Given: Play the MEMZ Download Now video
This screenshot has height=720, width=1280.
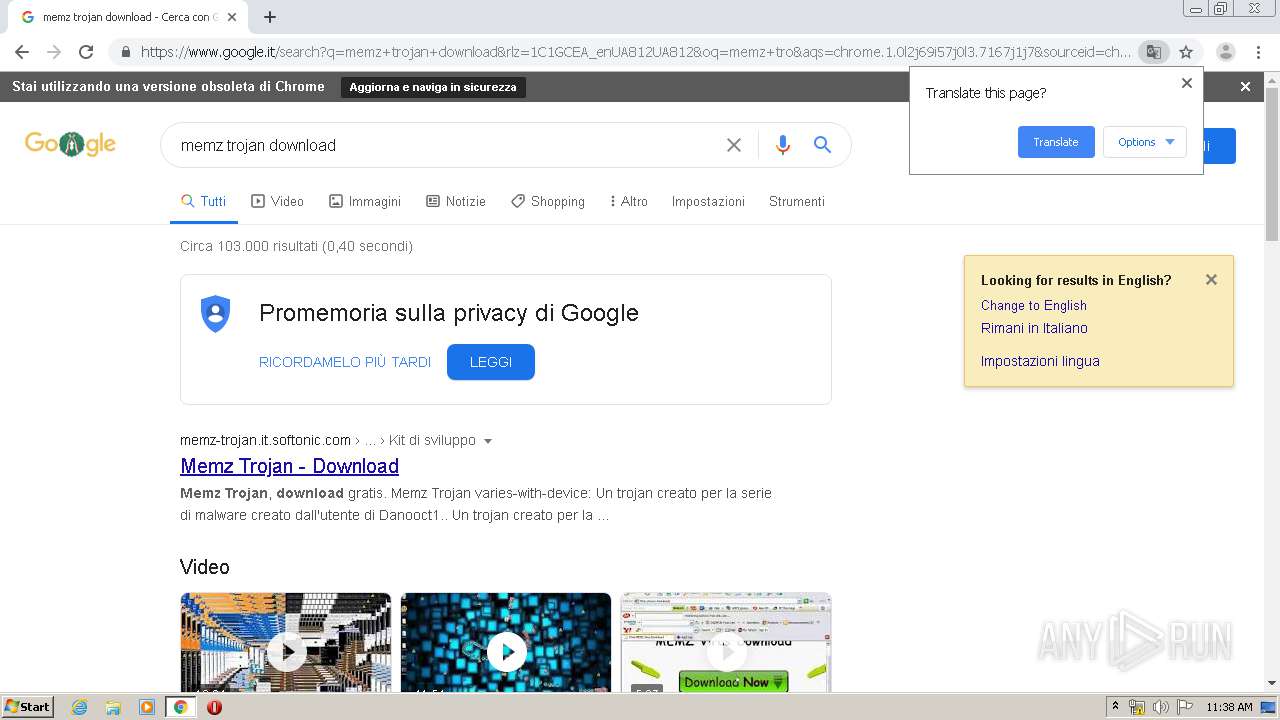Looking at the screenshot, I should pyautogui.click(x=726, y=642).
